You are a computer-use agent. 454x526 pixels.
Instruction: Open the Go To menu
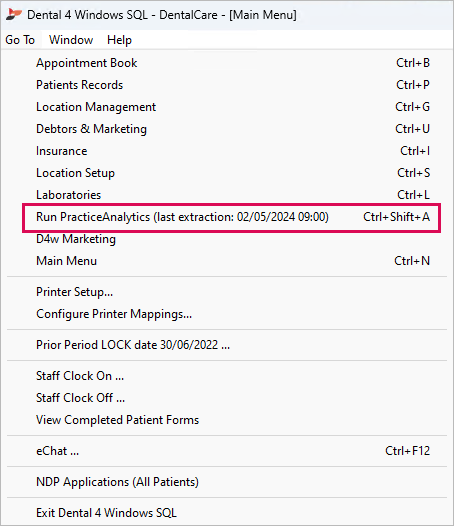pyautogui.click(x=20, y=40)
